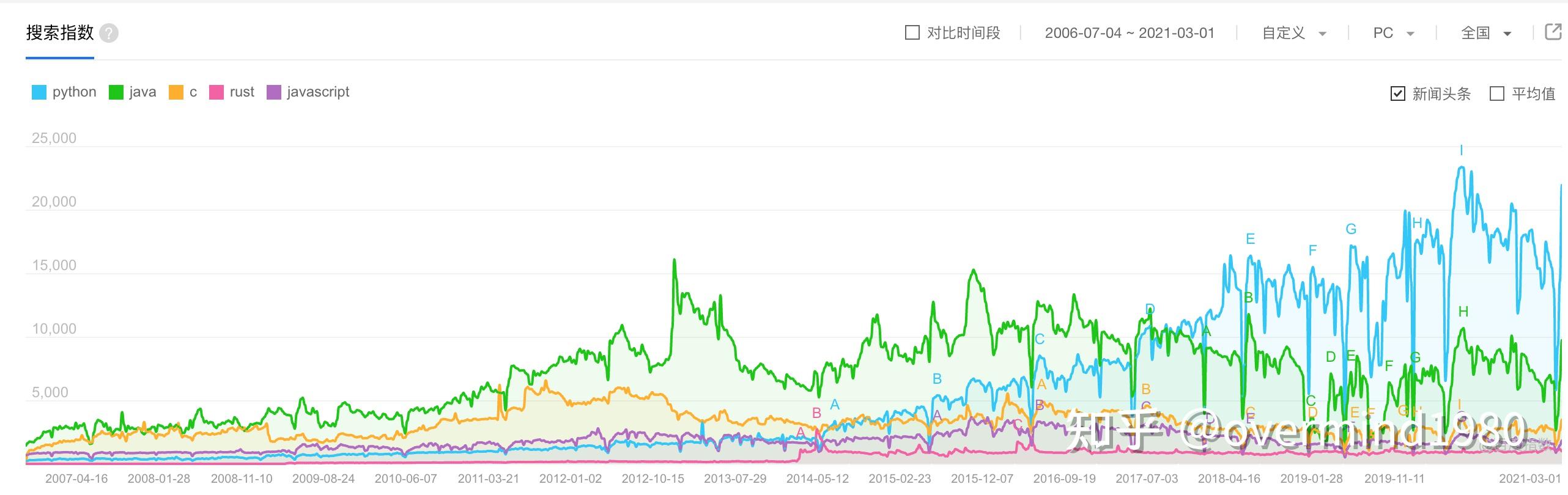Screen dimensions: 1568x495
Task: Open the PC device dropdown
Action: tap(1393, 33)
